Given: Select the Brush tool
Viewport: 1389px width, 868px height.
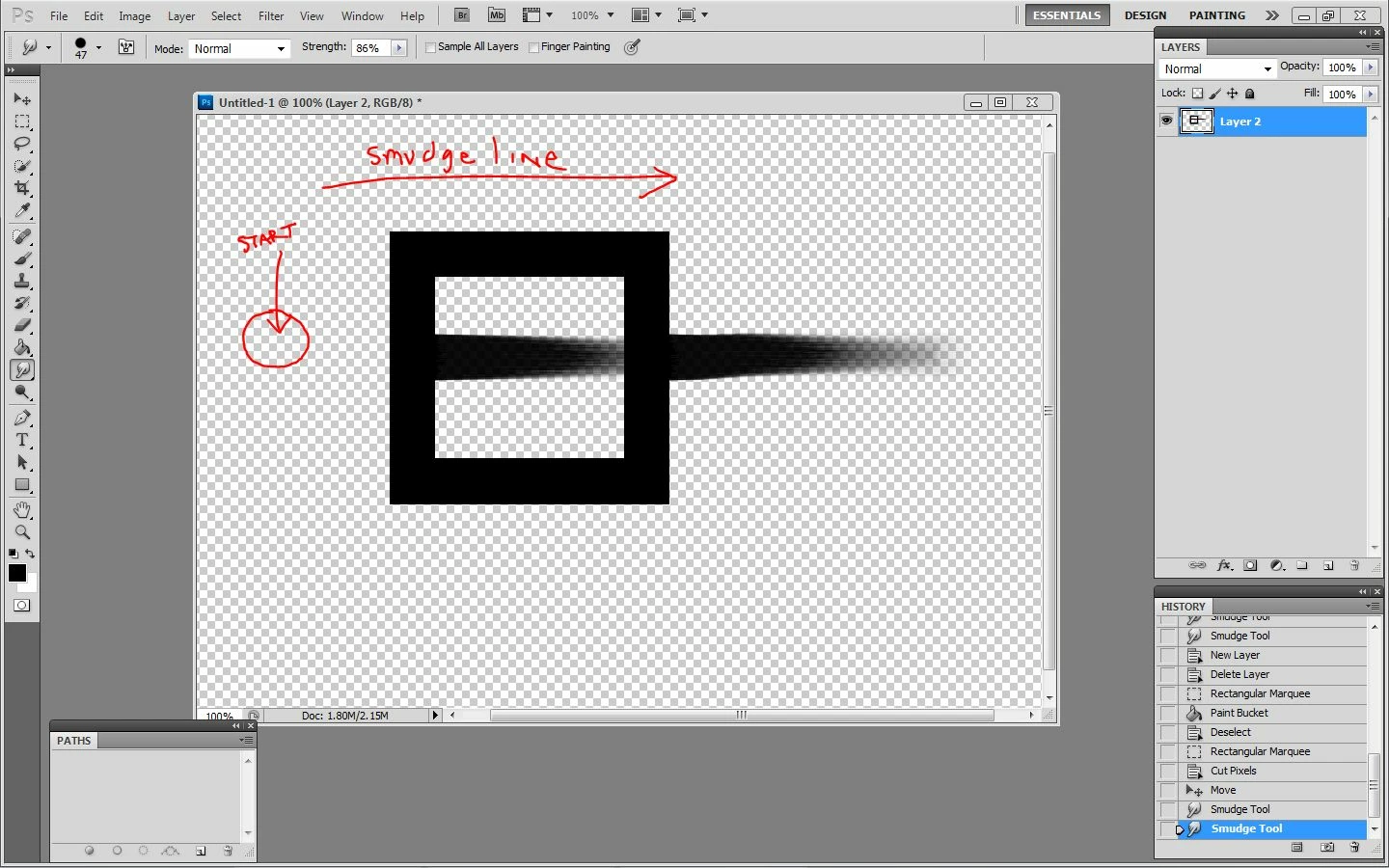Looking at the screenshot, I should coord(22,258).
